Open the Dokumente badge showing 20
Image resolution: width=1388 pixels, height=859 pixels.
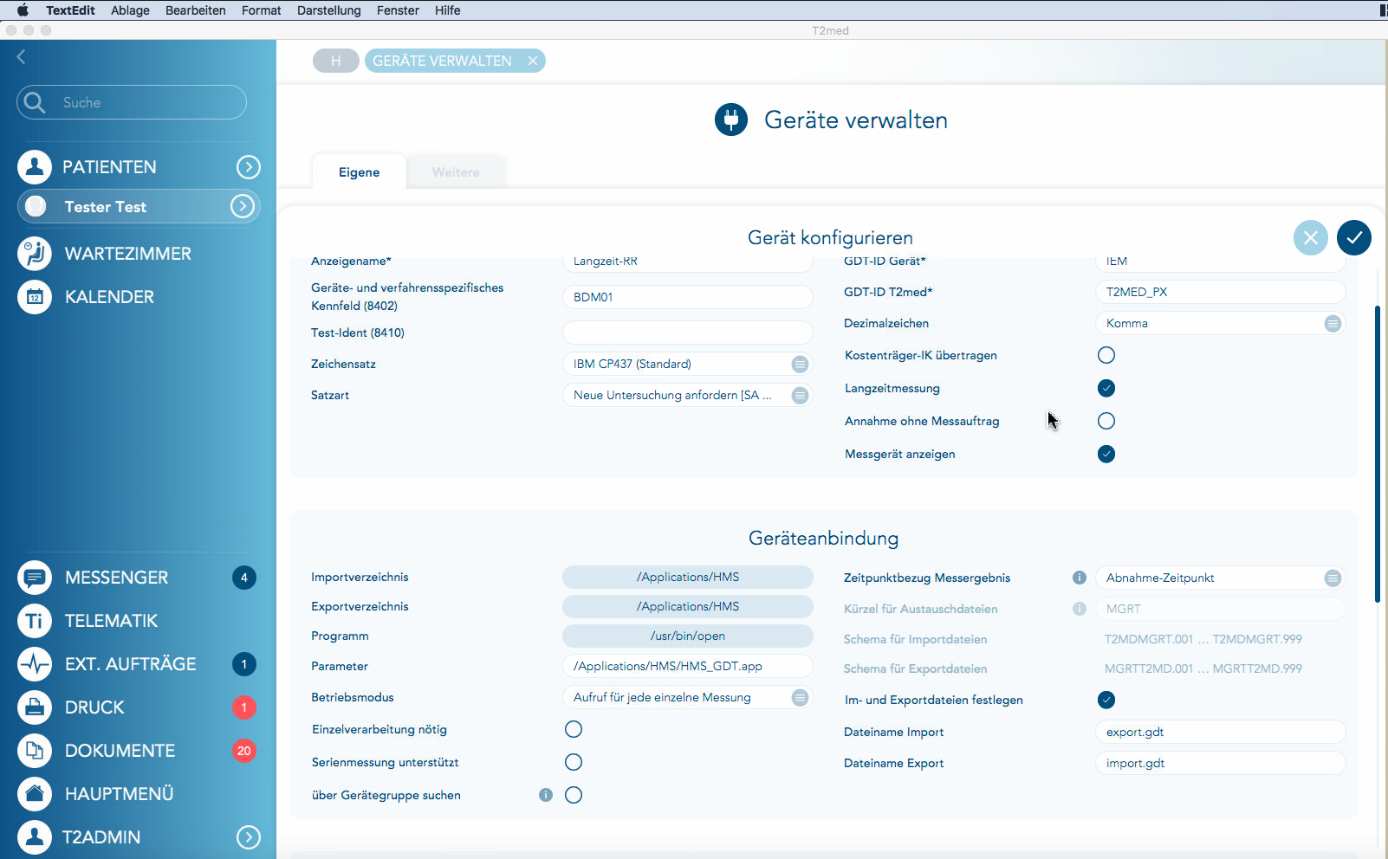244,751
